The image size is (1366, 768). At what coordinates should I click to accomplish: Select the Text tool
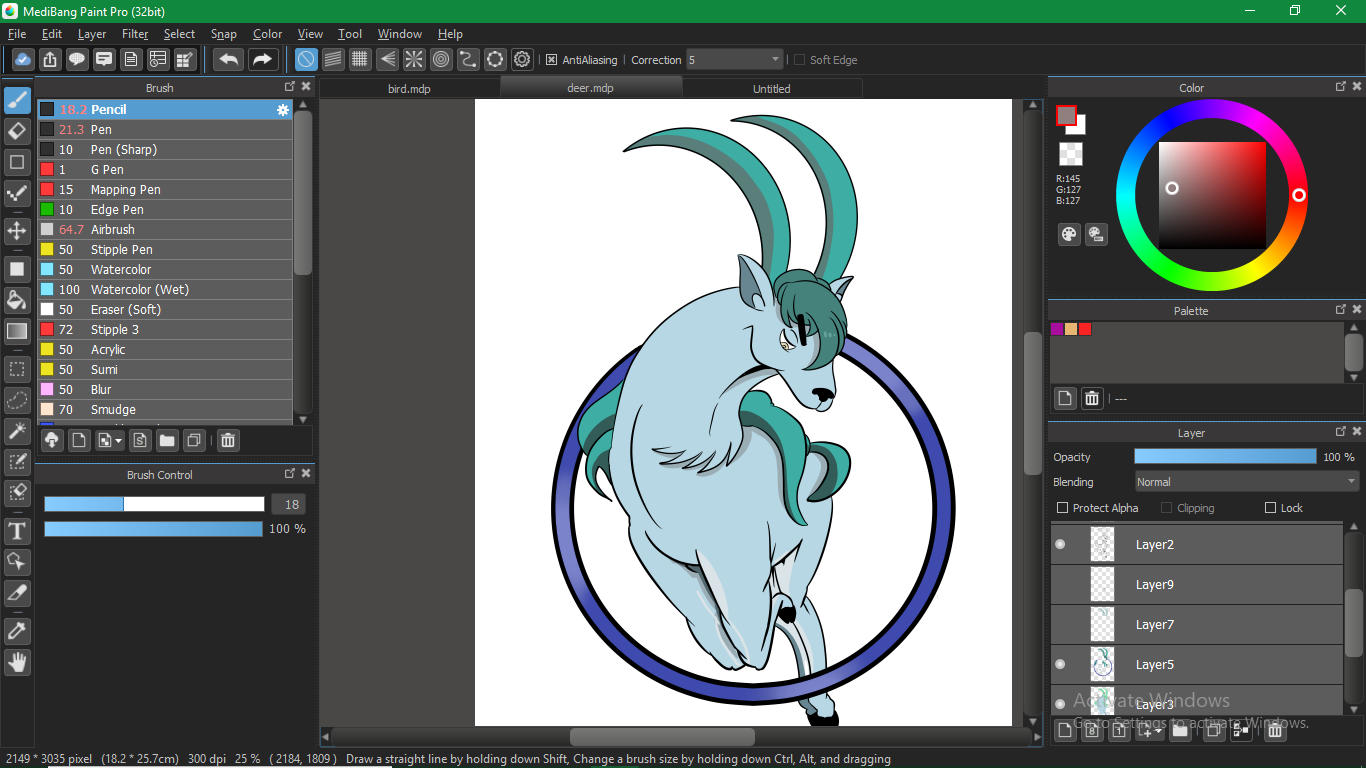(17, 530)
